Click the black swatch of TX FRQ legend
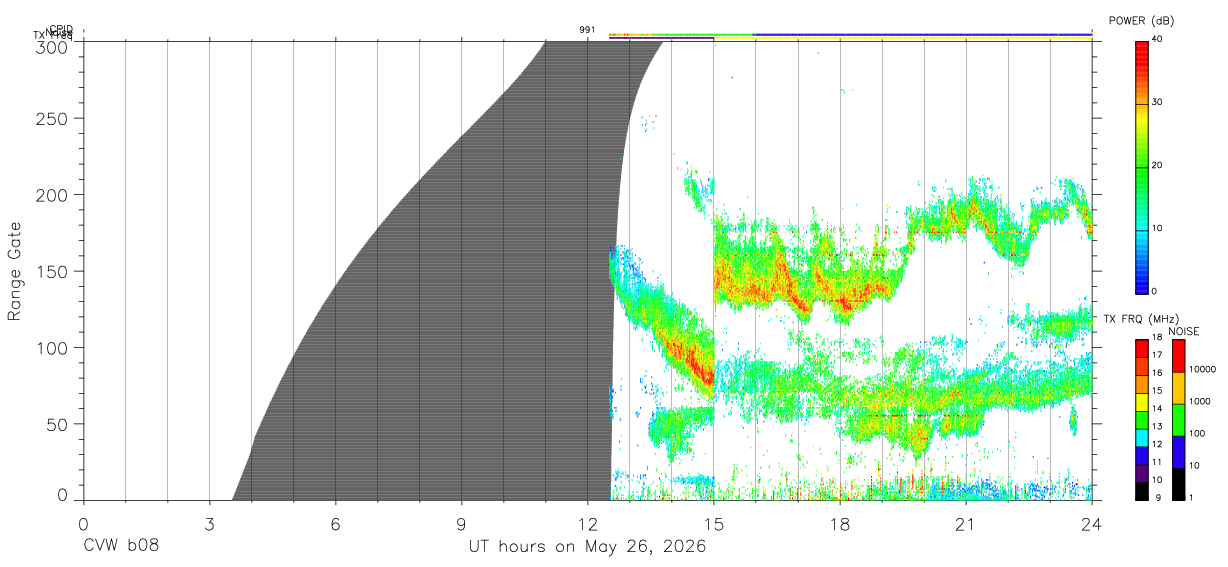Screen dimensions: 1228x567 click(1141, 492)
